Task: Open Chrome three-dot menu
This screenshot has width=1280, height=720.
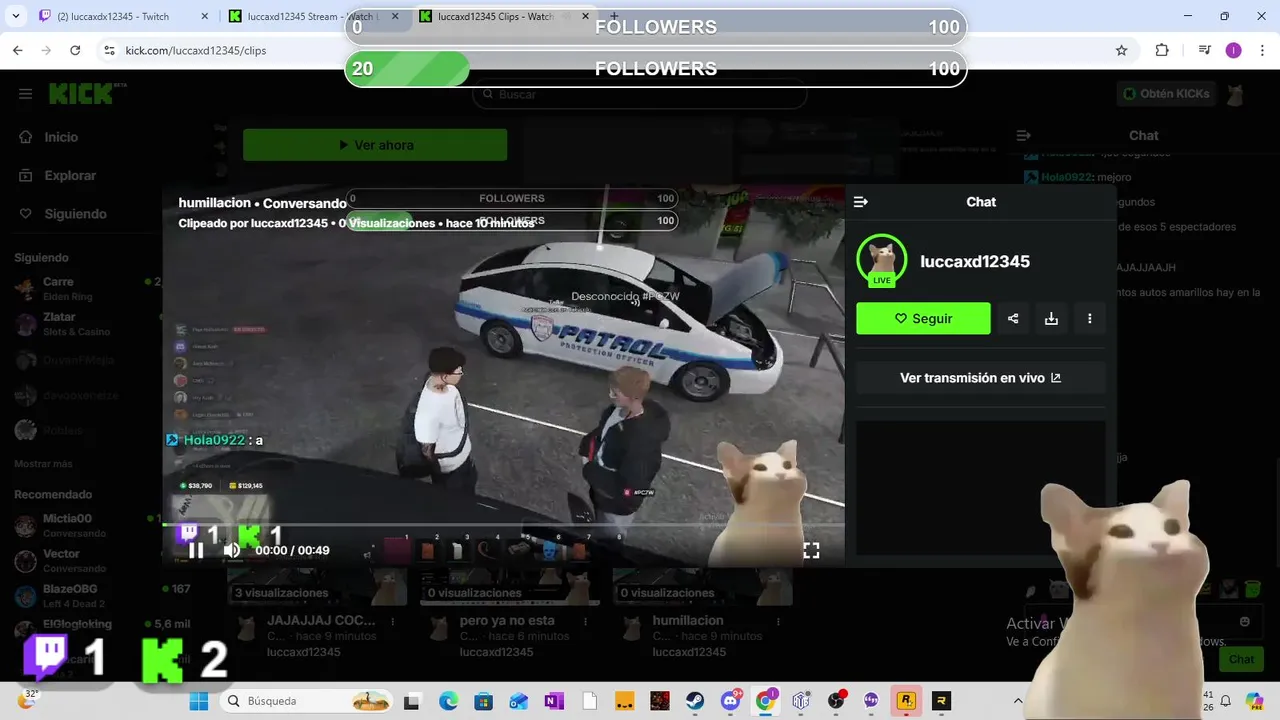Action: tap(1262, 50)
